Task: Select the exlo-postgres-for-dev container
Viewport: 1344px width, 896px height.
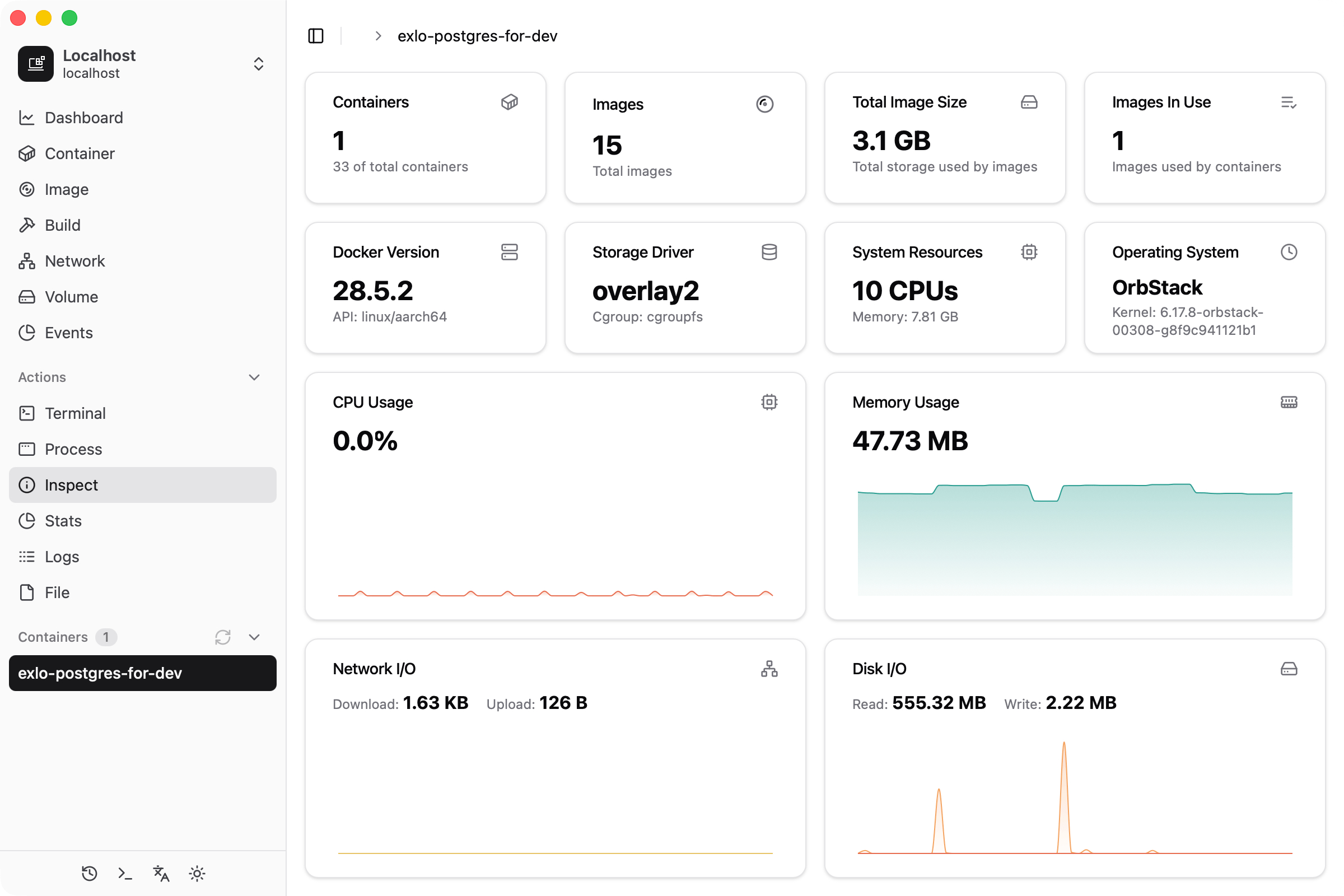Action: pos(142,673)
